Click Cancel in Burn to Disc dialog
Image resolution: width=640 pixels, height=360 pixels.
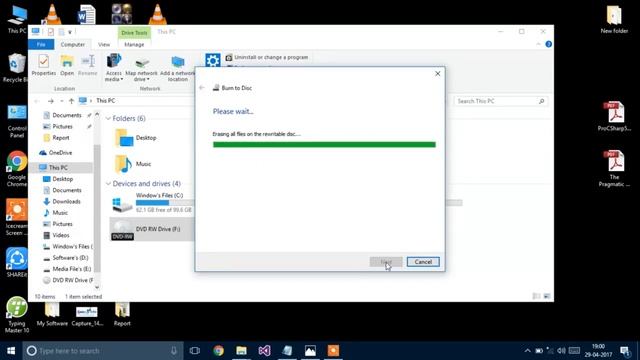point(423,262)
